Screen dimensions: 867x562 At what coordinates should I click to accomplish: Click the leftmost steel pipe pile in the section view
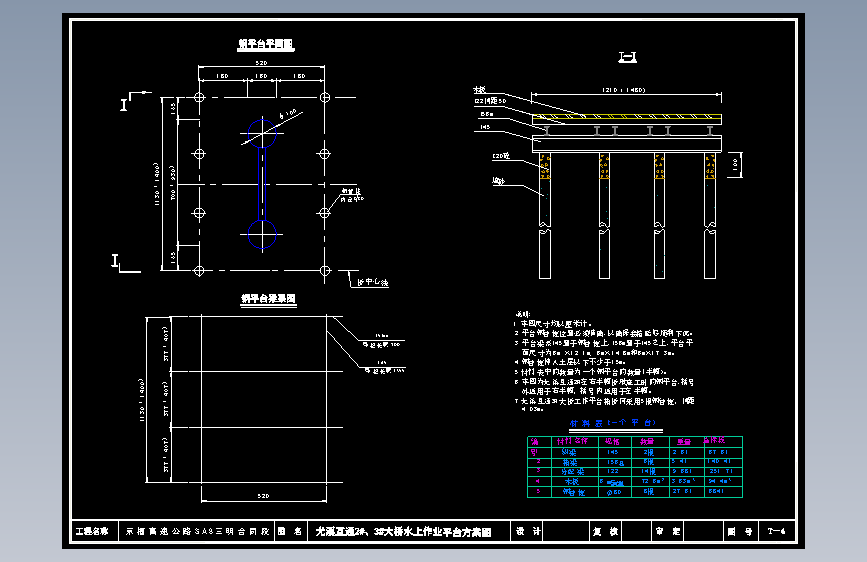[x=545, y=216]
